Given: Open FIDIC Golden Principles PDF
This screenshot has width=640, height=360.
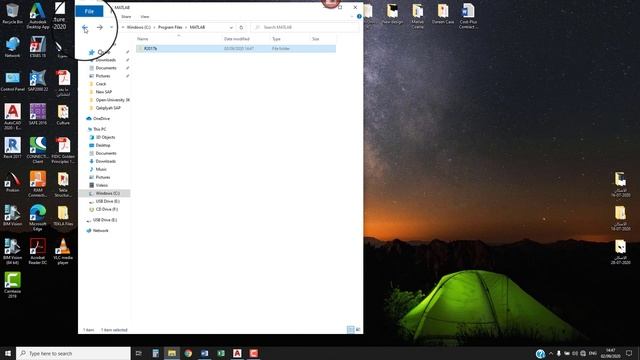Looking at the screenshot, I should pyautogui.click(x=63, y=150).
